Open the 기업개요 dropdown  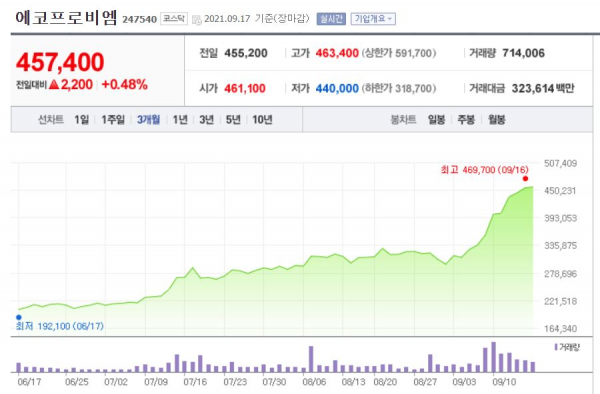373,19
